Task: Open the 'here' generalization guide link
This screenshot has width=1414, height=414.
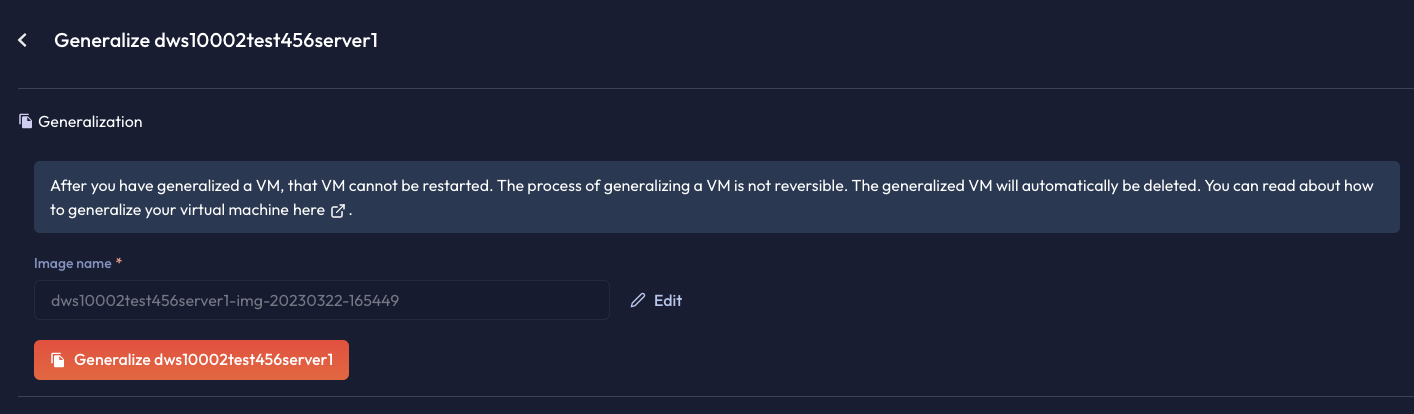Action: [x=311, y=211]
